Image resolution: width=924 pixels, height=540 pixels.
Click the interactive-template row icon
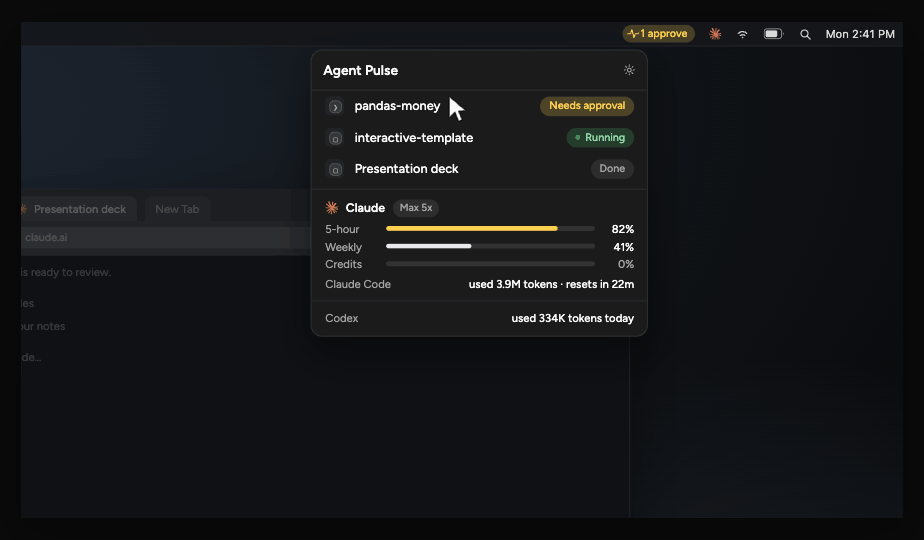point(335,139)
